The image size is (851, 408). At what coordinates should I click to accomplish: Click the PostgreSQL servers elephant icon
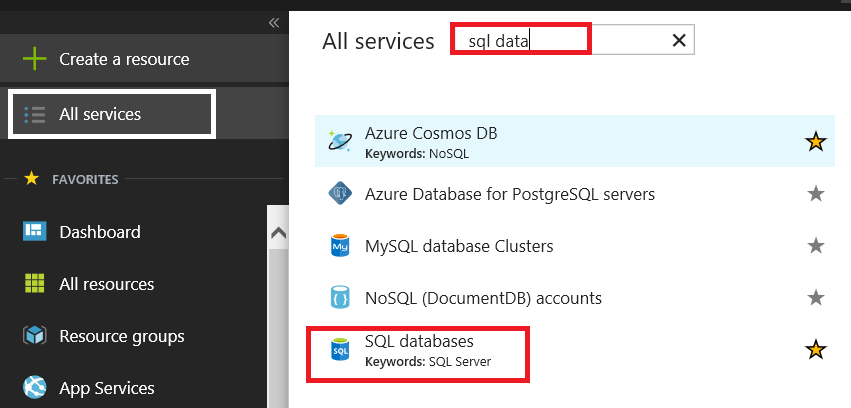340,194
